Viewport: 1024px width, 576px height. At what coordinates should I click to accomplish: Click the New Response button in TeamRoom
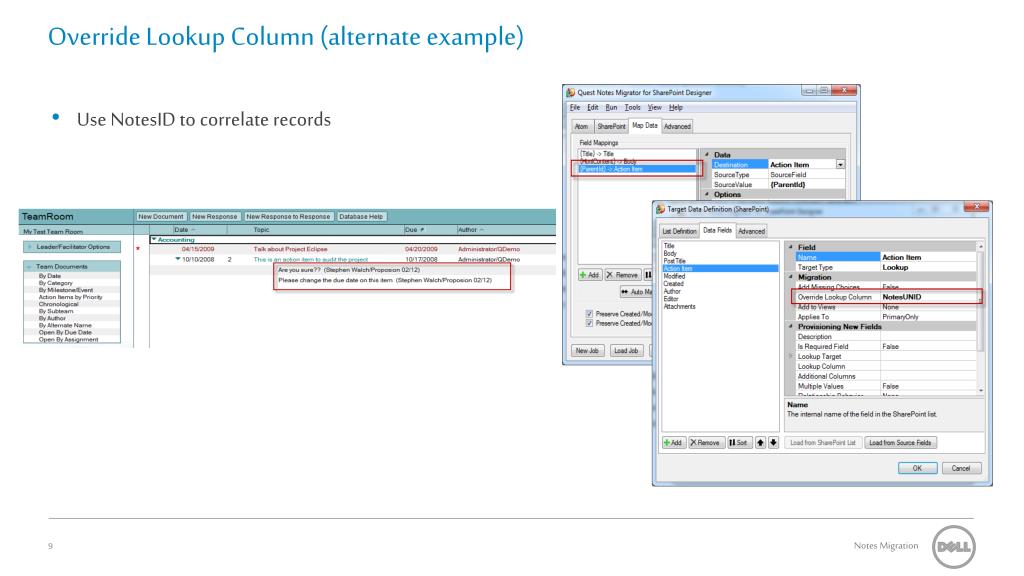[x=214, y=216]
